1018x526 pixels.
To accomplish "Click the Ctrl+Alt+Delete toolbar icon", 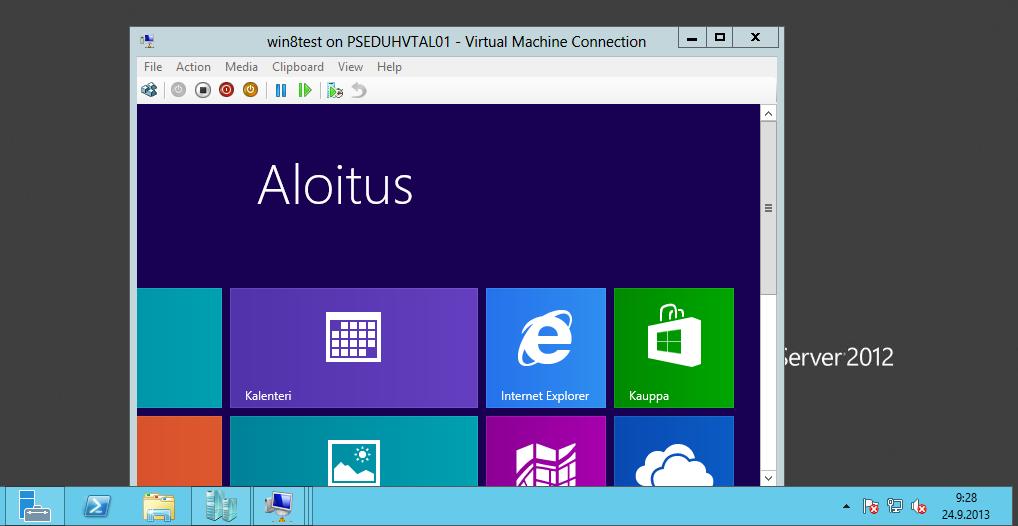I will pos(149,90).
